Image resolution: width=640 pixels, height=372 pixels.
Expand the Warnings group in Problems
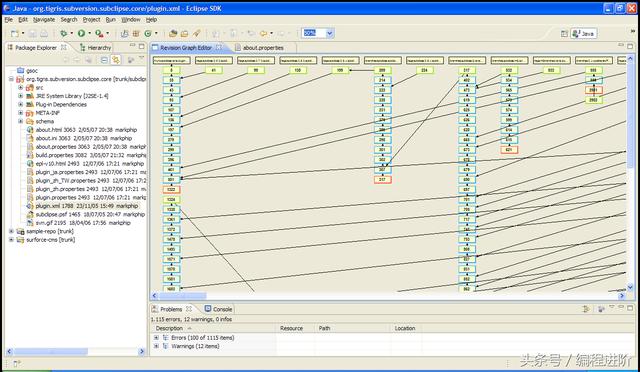pos(156,346)
